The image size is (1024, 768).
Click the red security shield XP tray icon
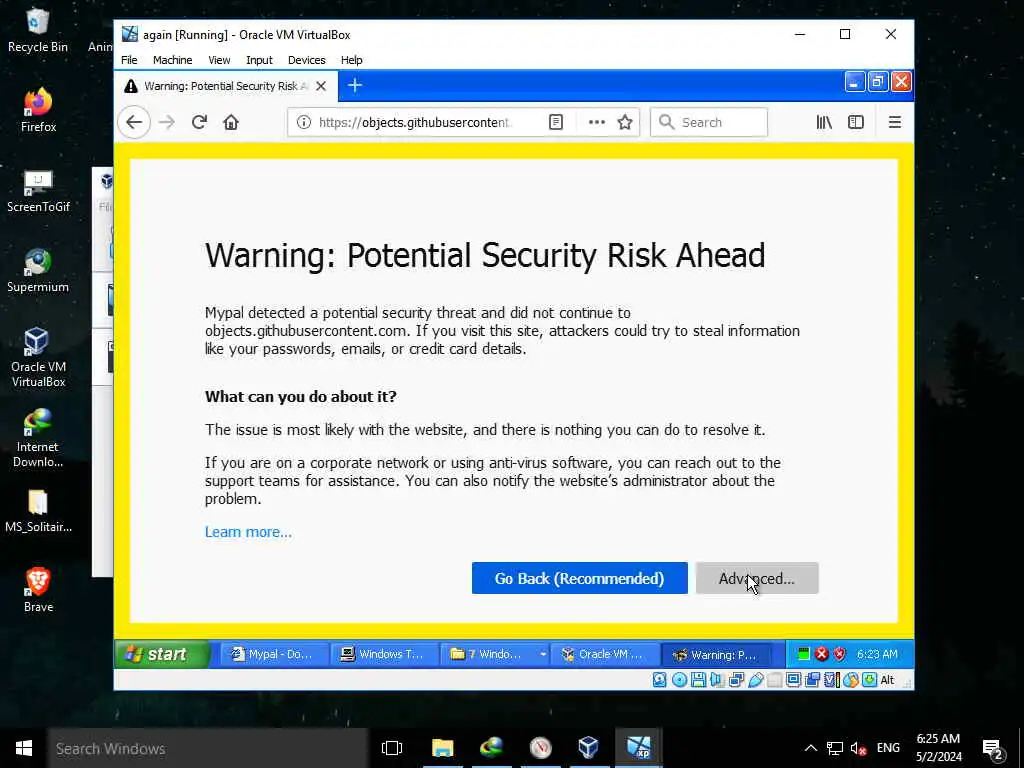click(x=840, y=654)
